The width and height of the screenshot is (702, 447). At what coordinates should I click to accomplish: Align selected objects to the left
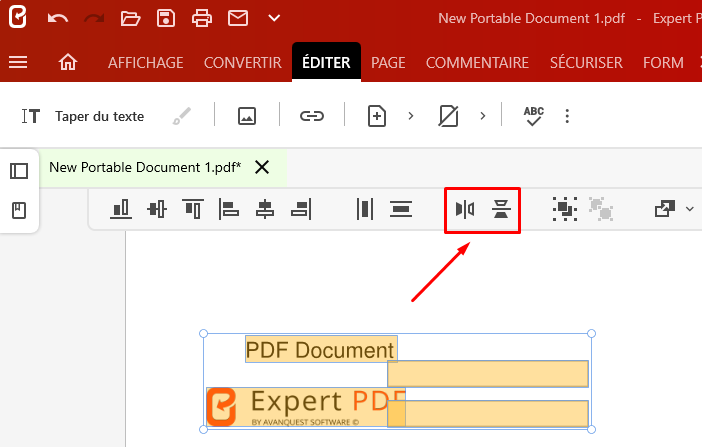point(229,209)
